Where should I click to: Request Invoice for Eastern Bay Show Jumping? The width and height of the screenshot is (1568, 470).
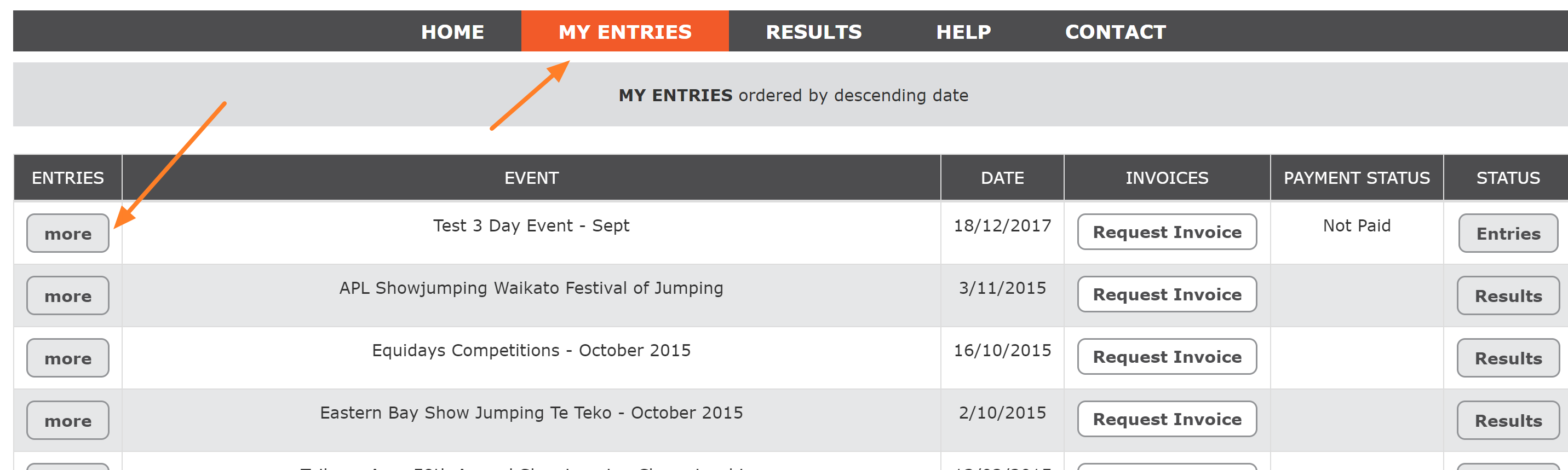coord(1166,420)
